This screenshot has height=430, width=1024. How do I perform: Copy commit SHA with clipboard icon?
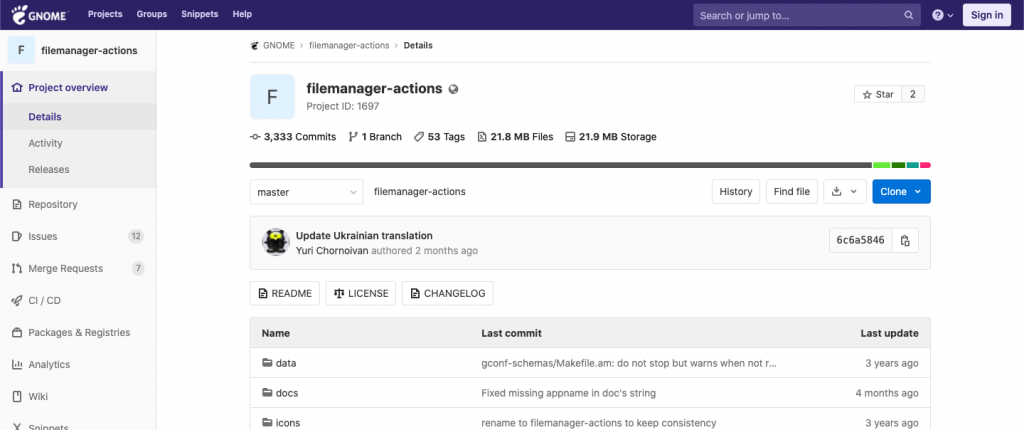coord(905,240)
